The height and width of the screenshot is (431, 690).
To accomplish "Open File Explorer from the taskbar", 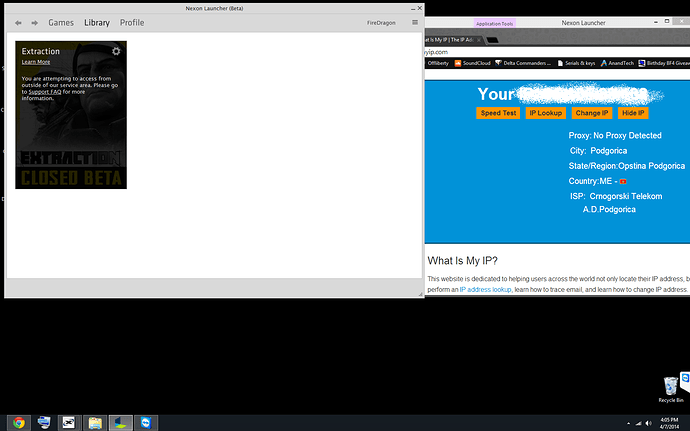I will tap(93, 421).
